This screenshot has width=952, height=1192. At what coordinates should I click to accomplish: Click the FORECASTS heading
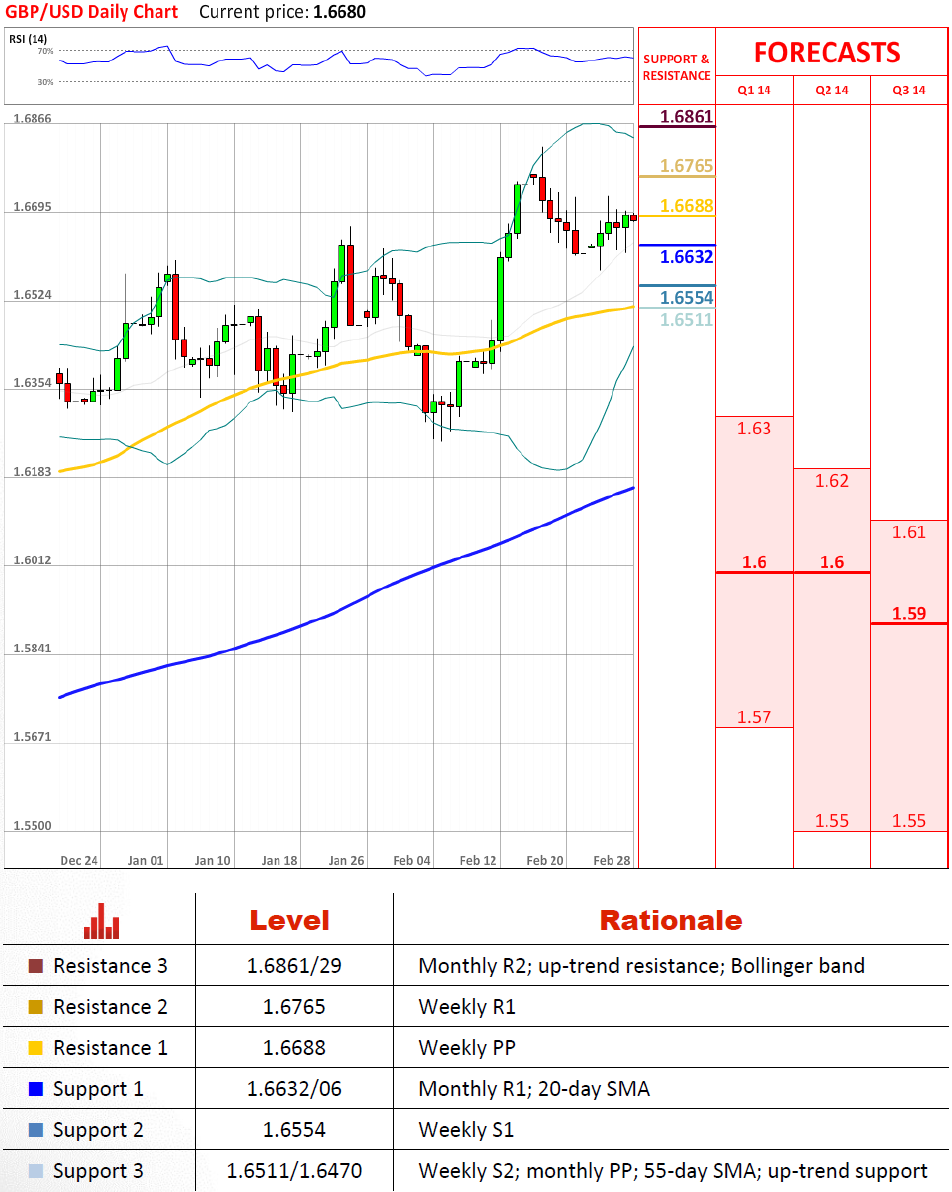(x=827, y=52)
